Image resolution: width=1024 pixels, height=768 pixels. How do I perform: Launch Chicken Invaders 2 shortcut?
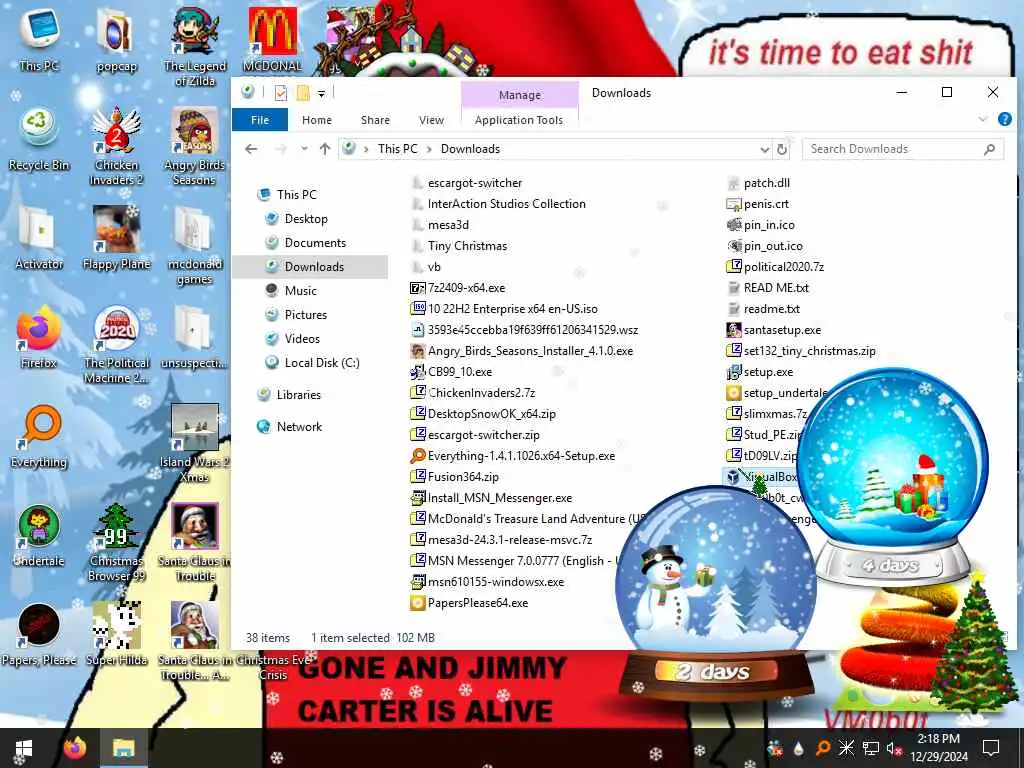116,146
